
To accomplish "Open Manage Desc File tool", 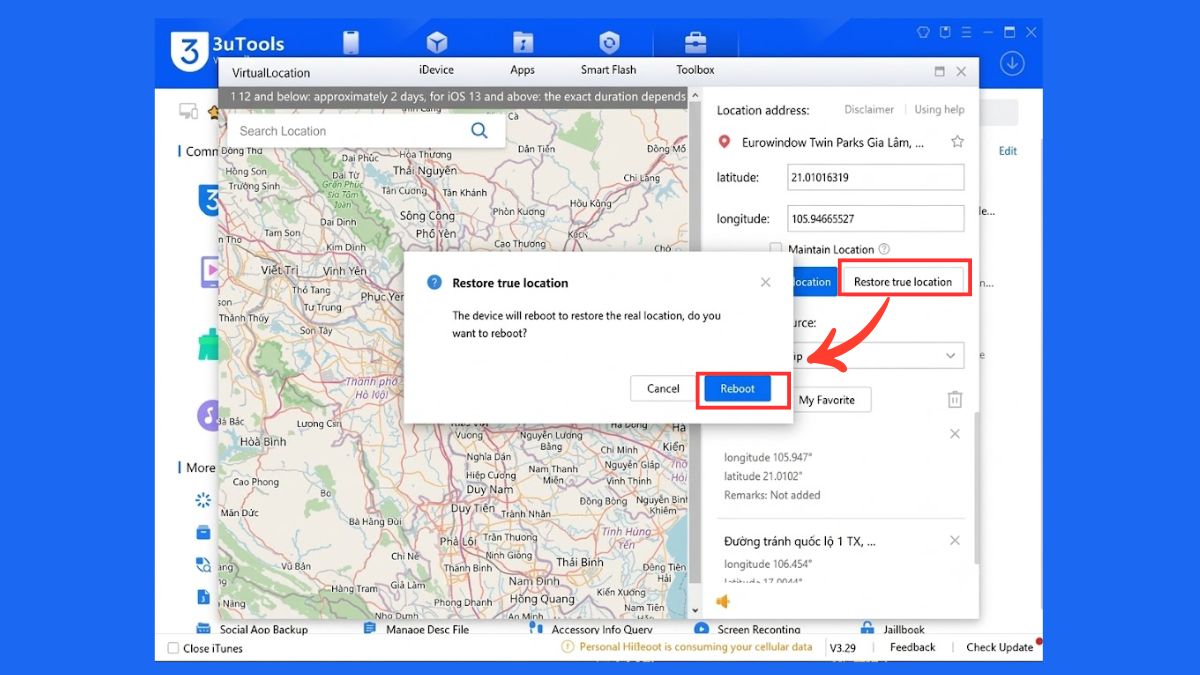I will click(x=415, y=629).
